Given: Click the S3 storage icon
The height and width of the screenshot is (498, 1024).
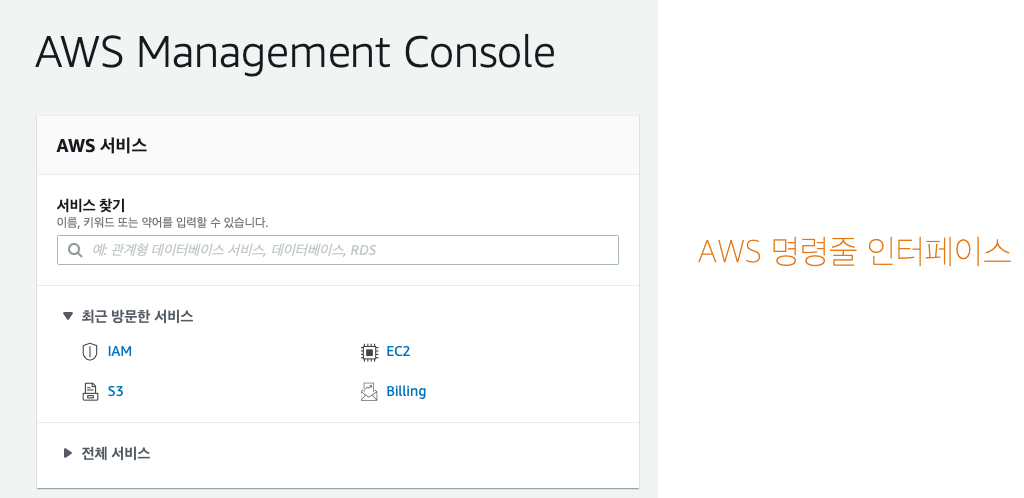Looking at the screenshot, I should (89, 392).
